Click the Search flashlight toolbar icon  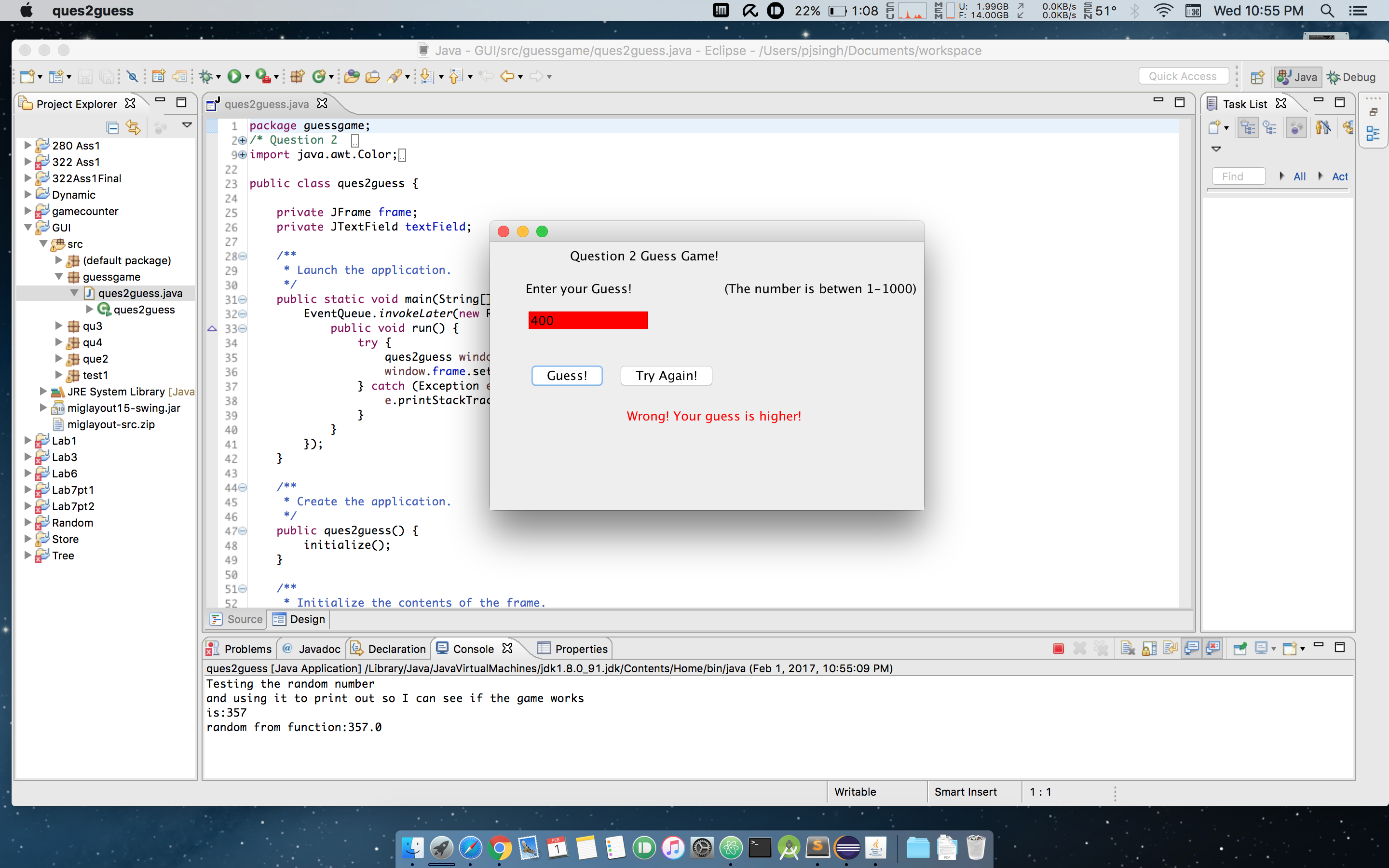tap(395, 76)
